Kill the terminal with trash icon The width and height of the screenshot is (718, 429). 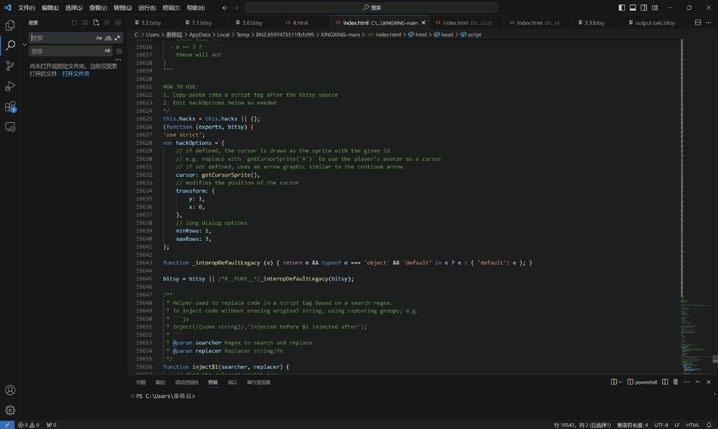point(675,382)
